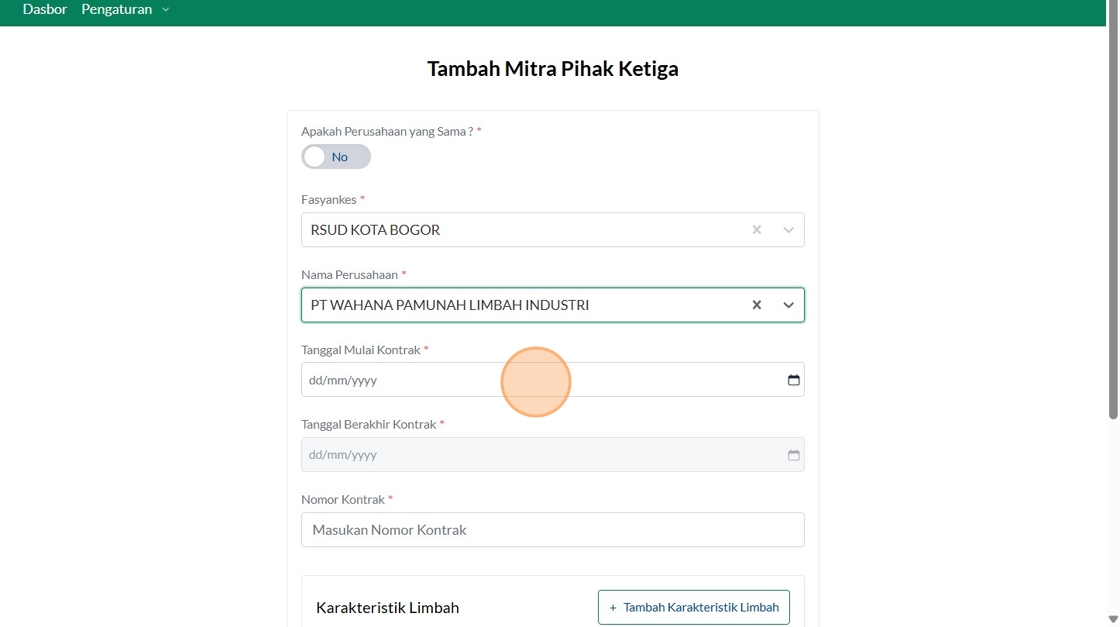Click the Tanggal Mulai Kontrak date field
1120x627 pixels.
click(553, 380)
